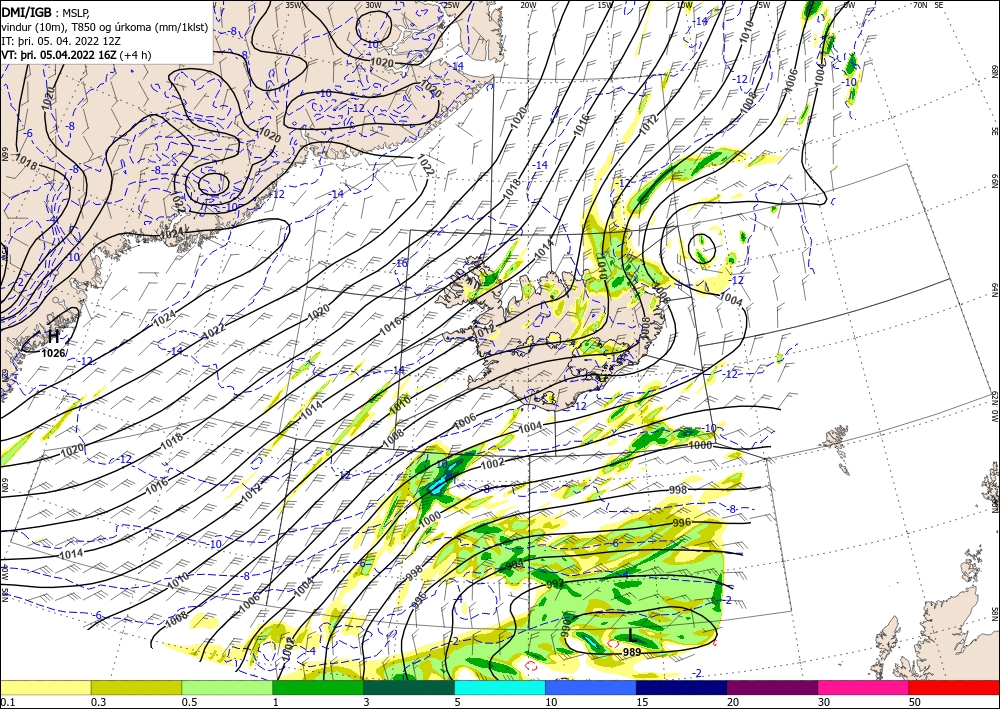
Task: Click the 'VT: þri. 05.04.2022 16Z (+4 h)' line
Action: (77, 54)
